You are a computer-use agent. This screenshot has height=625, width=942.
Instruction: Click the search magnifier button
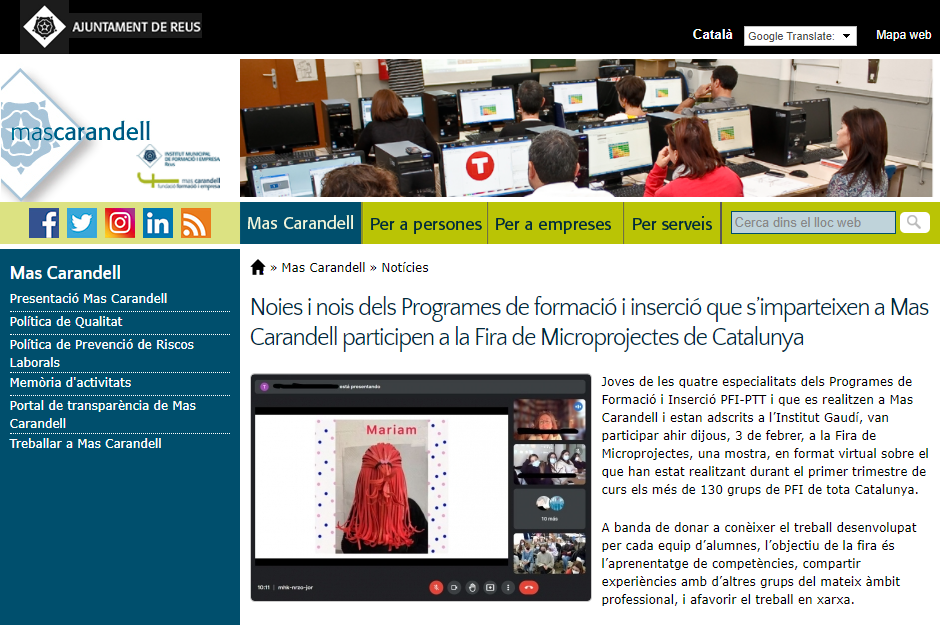[914, 223]
